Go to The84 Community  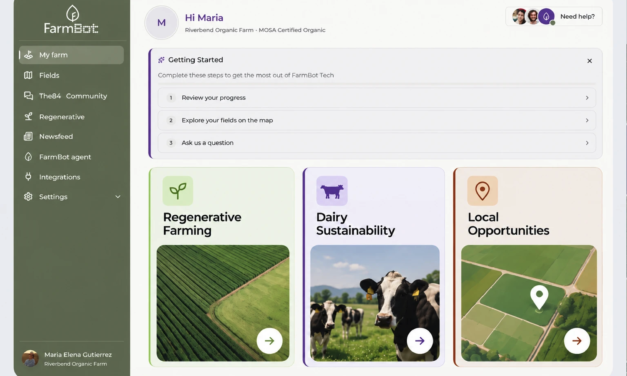pos(71,96)
